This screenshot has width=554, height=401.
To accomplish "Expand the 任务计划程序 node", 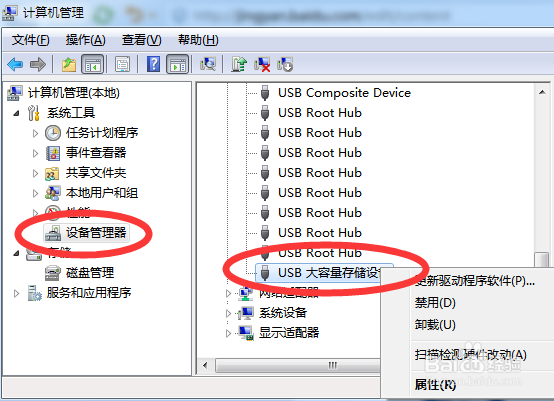I will [35, 133].
